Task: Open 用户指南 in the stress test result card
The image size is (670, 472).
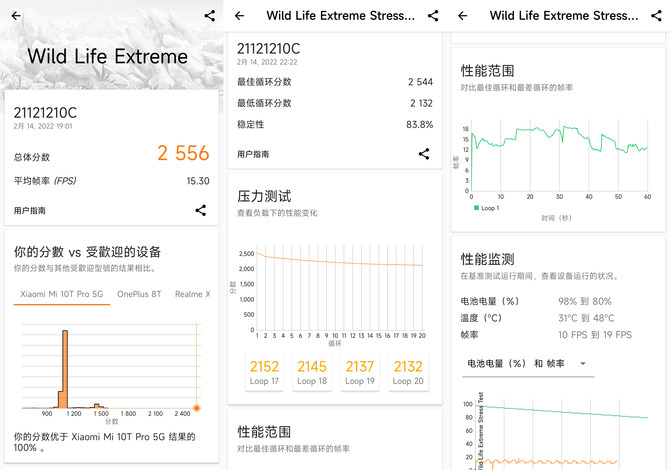Action: click(x=253, y=154)
